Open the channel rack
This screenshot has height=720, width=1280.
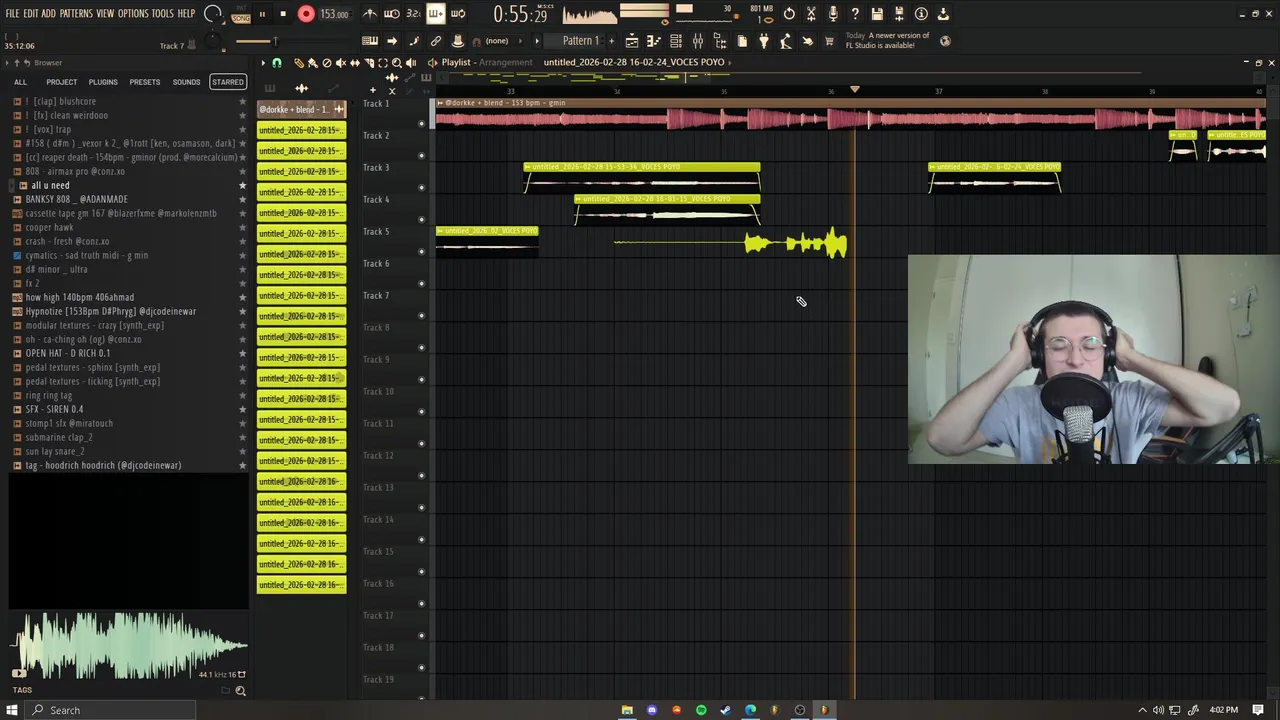click(676, 41)
